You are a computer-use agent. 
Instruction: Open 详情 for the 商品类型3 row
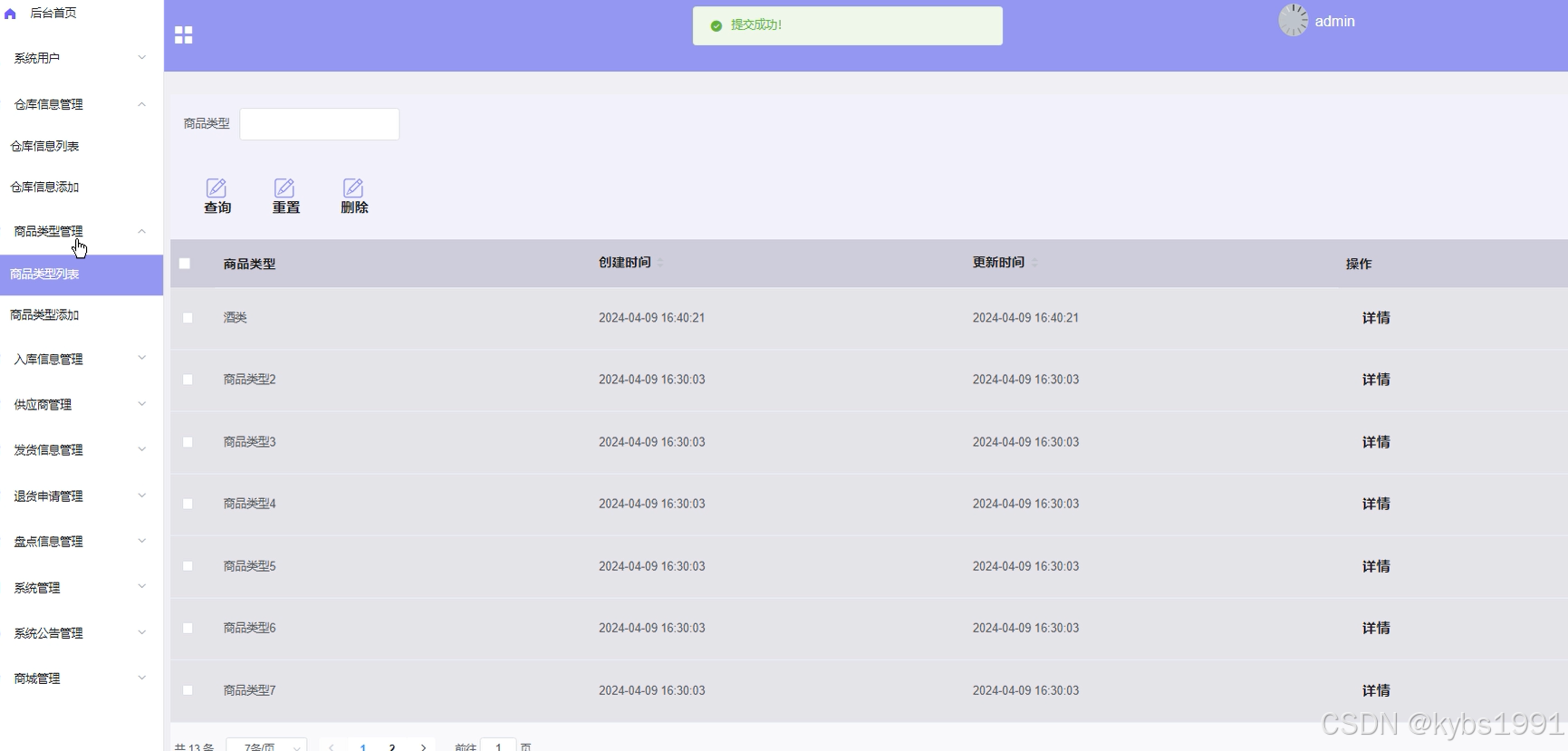(1376, 442)
